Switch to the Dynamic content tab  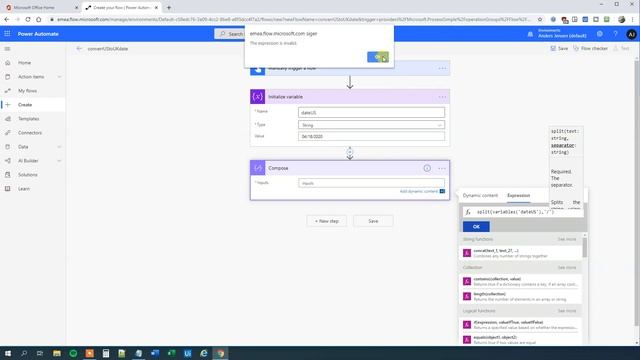click(480, 196)
